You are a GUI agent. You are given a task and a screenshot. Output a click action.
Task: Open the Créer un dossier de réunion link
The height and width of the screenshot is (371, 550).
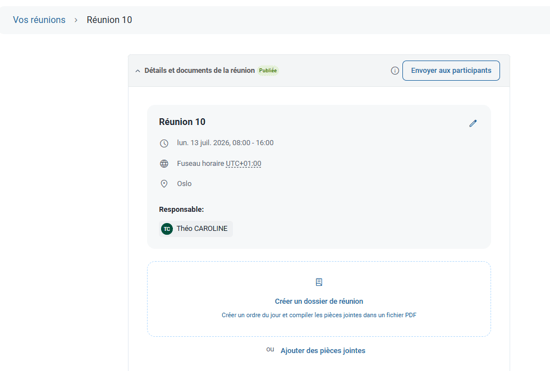tap(319, 301)
